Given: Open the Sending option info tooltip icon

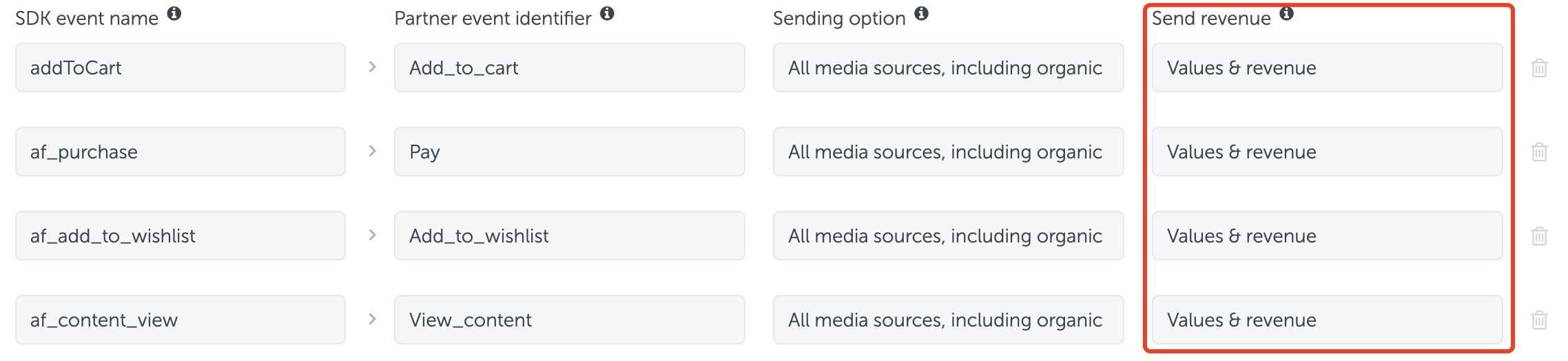Looking at the screenshot, I should (x=921, y=13).
